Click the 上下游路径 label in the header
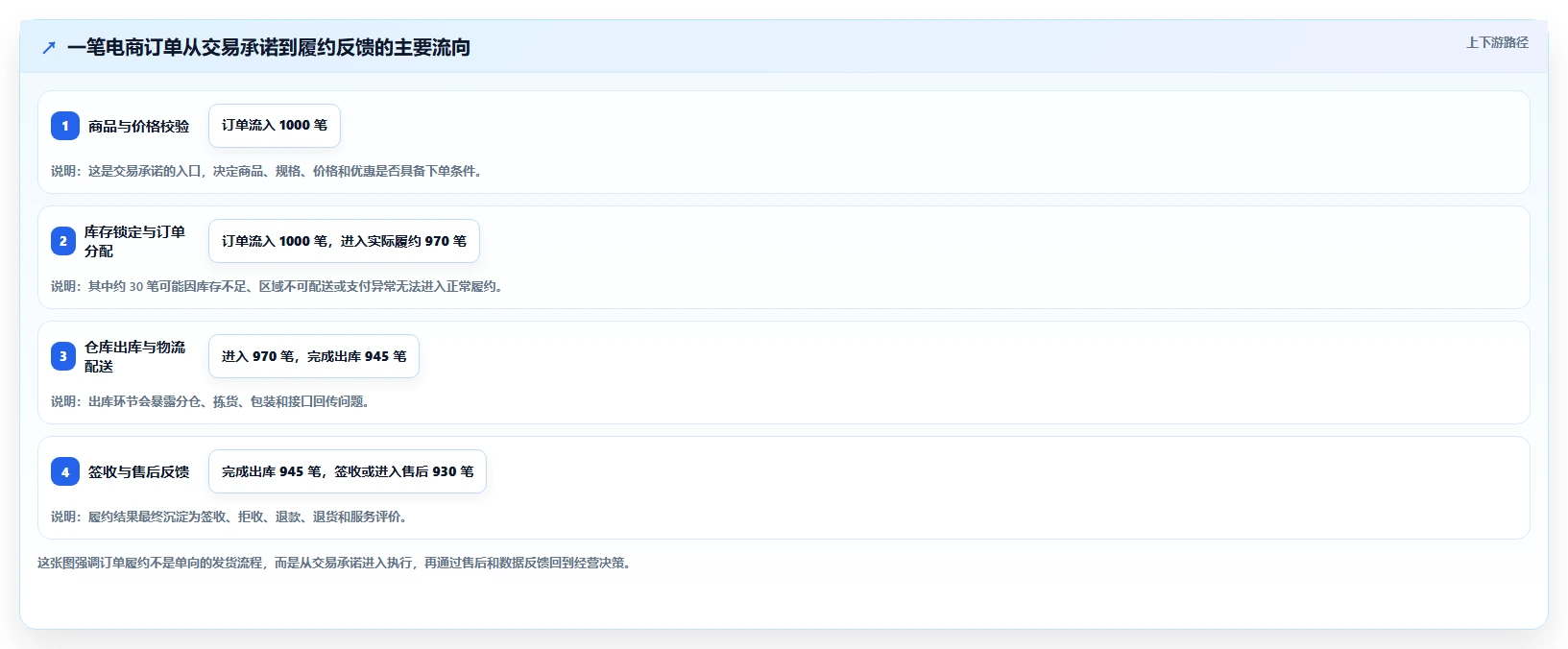 (x=1497, y=42)
